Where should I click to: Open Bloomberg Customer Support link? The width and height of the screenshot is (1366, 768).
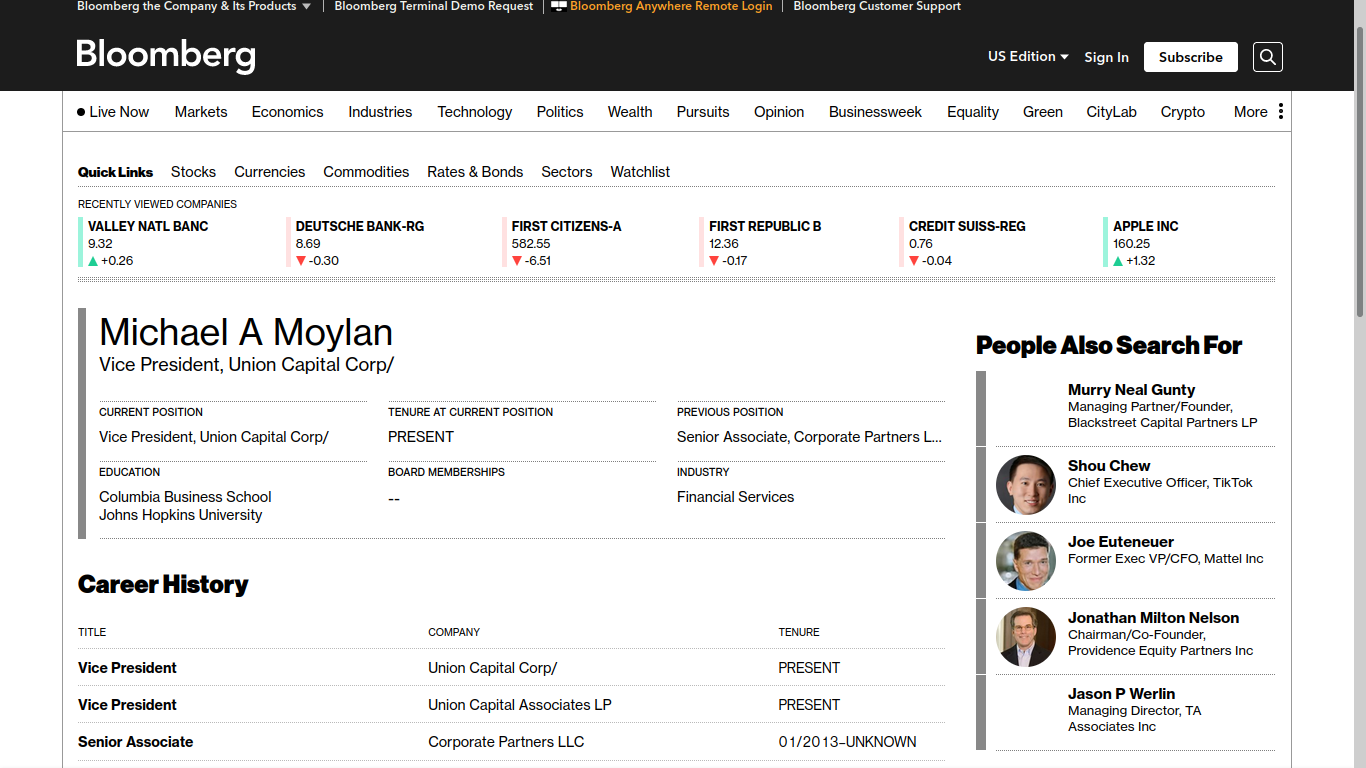(877, 6)
